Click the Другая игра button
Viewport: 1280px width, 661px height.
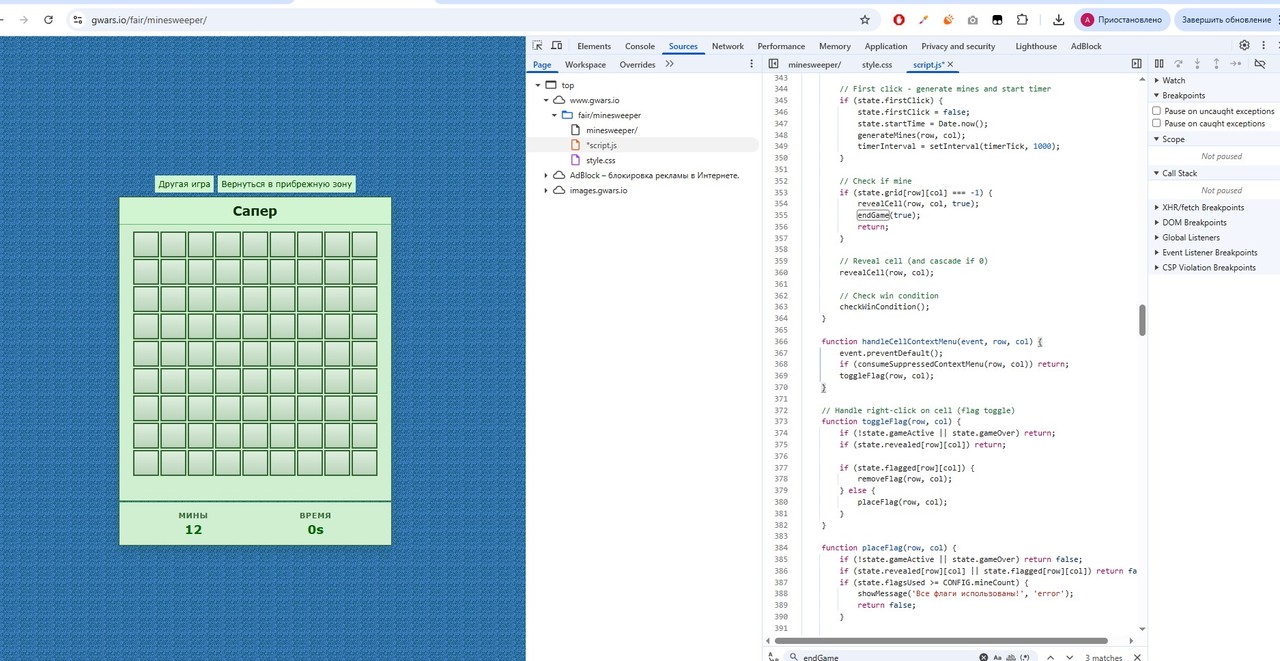click(185, 184)
